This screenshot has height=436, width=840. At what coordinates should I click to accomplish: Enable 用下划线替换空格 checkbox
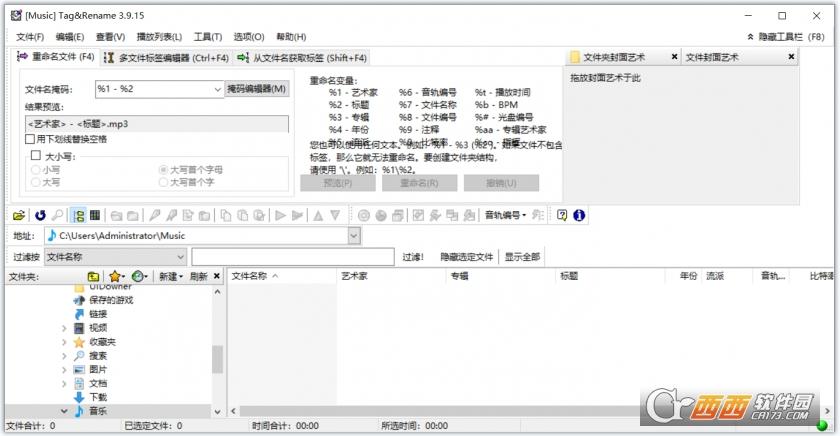31,139
